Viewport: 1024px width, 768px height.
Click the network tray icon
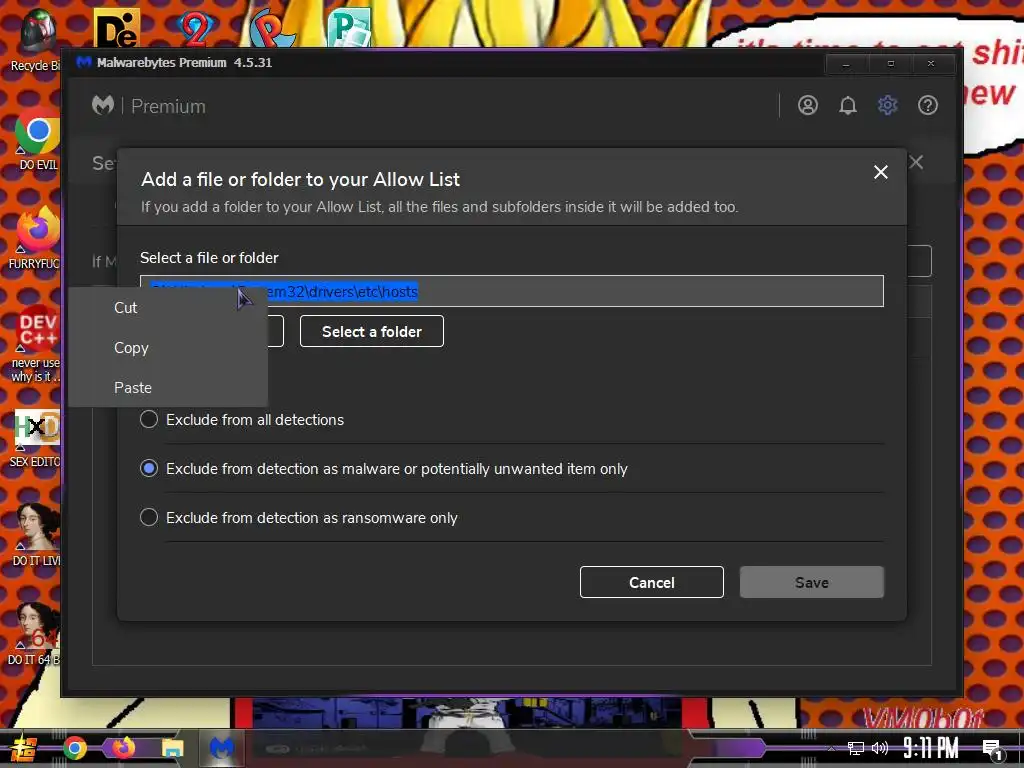[x=855, y=748]
